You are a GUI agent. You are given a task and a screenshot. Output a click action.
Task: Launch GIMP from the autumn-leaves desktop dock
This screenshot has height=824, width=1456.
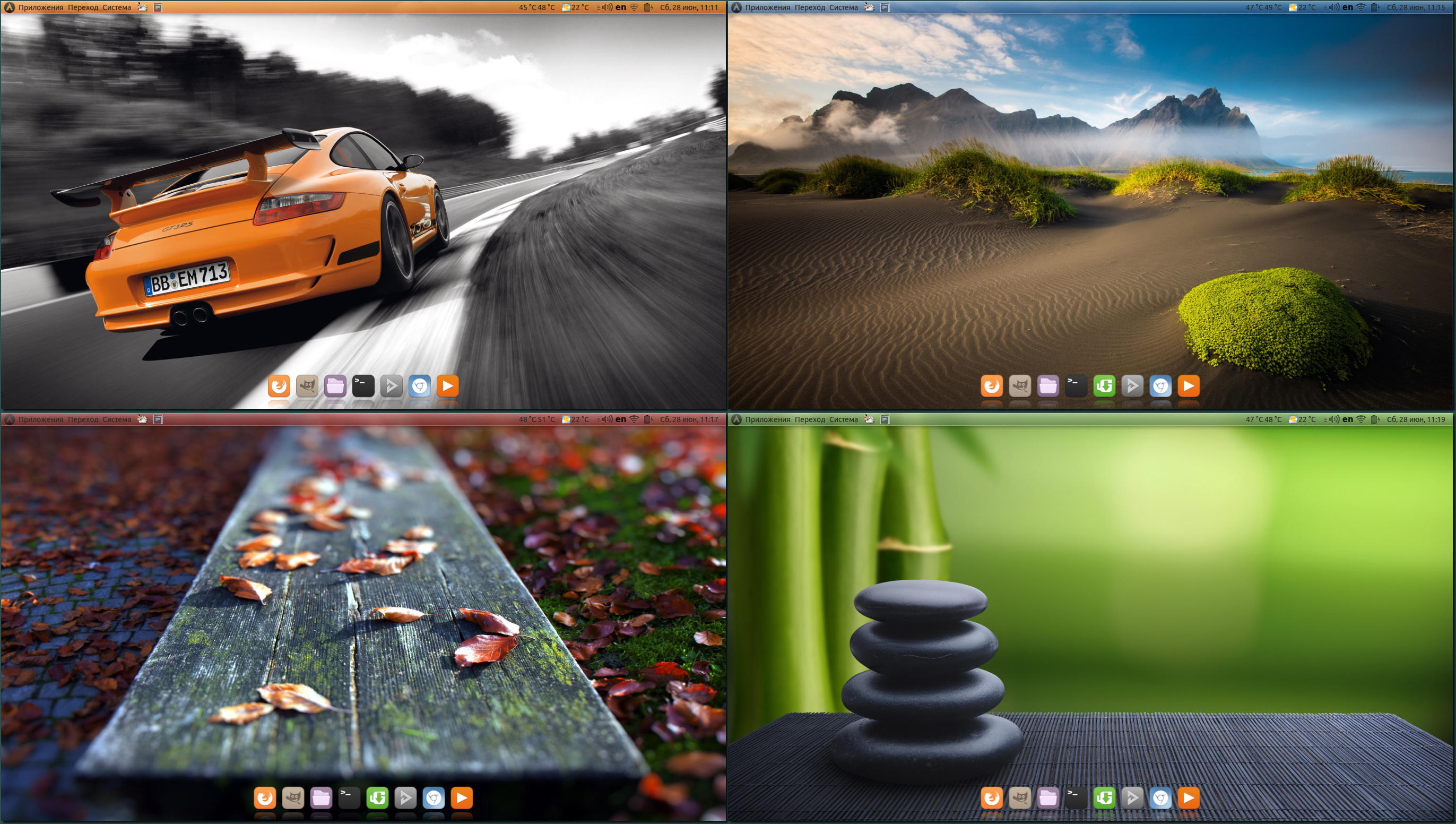[293, 798]
